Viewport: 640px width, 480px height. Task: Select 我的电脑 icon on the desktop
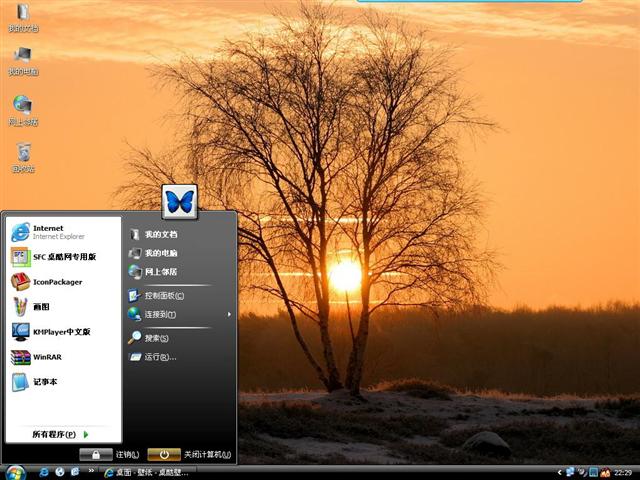pos(23,61)
